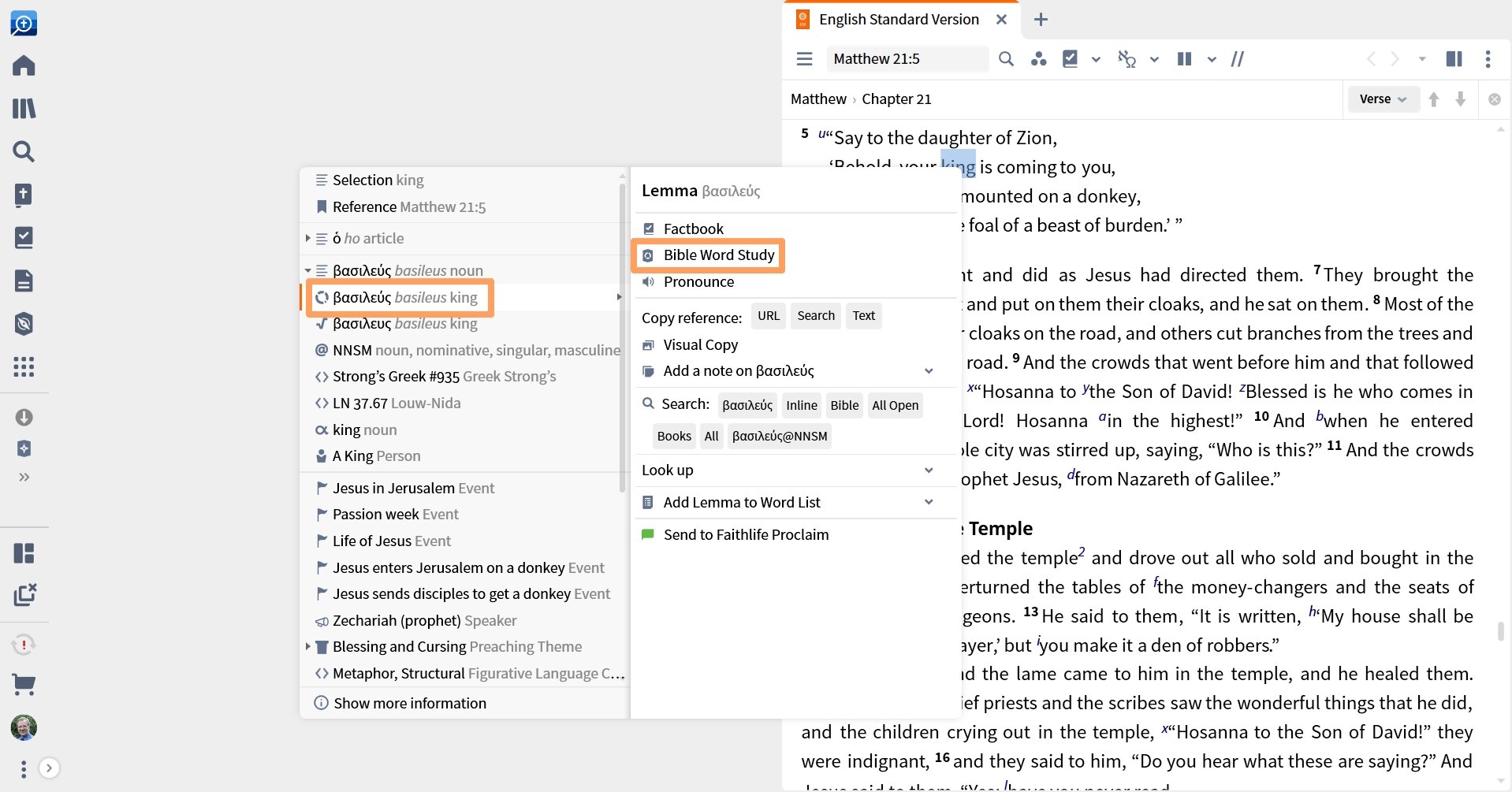
Task: Select Reference Matthew 21:5 menu item
Action: tap(464, 206)
